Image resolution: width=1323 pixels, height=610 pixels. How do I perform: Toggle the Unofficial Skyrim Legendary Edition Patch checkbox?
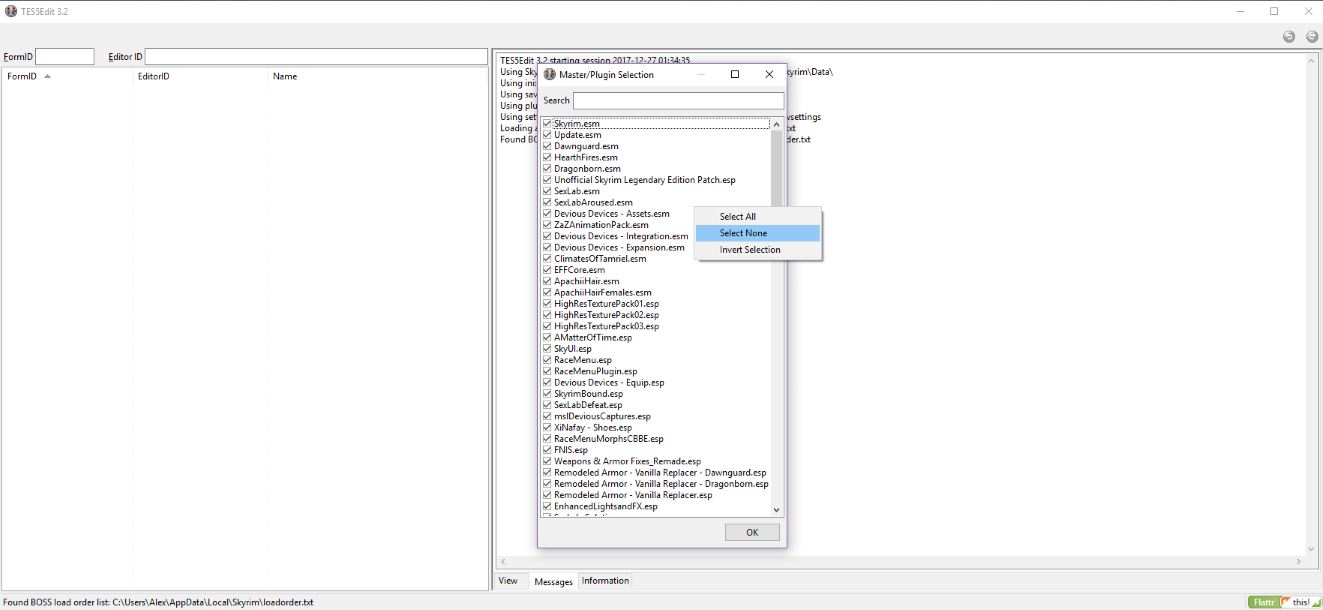point(547,180)
